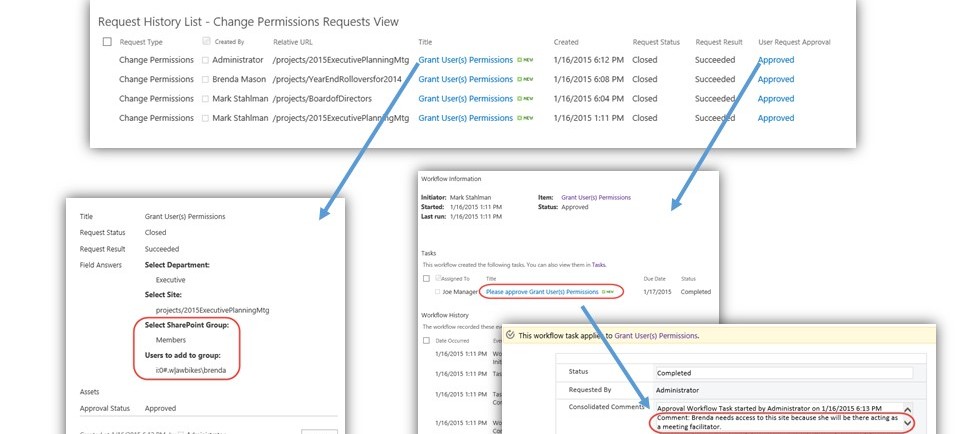Screen dimensions: 960x434
Task: Sort by the Created column header
Action: click(x=566, y=42)
